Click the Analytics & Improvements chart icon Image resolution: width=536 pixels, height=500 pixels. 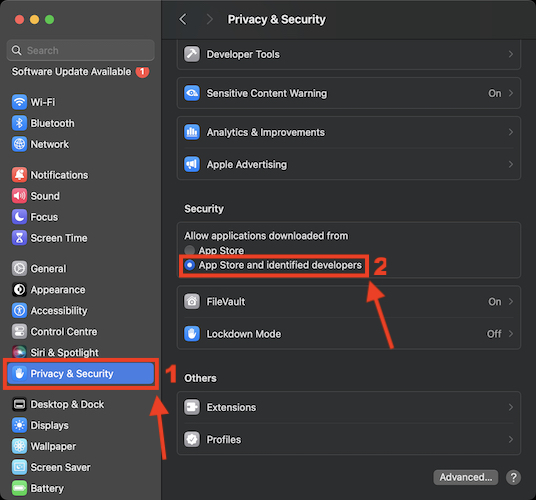pyautogui.click(x=192, y=132)
